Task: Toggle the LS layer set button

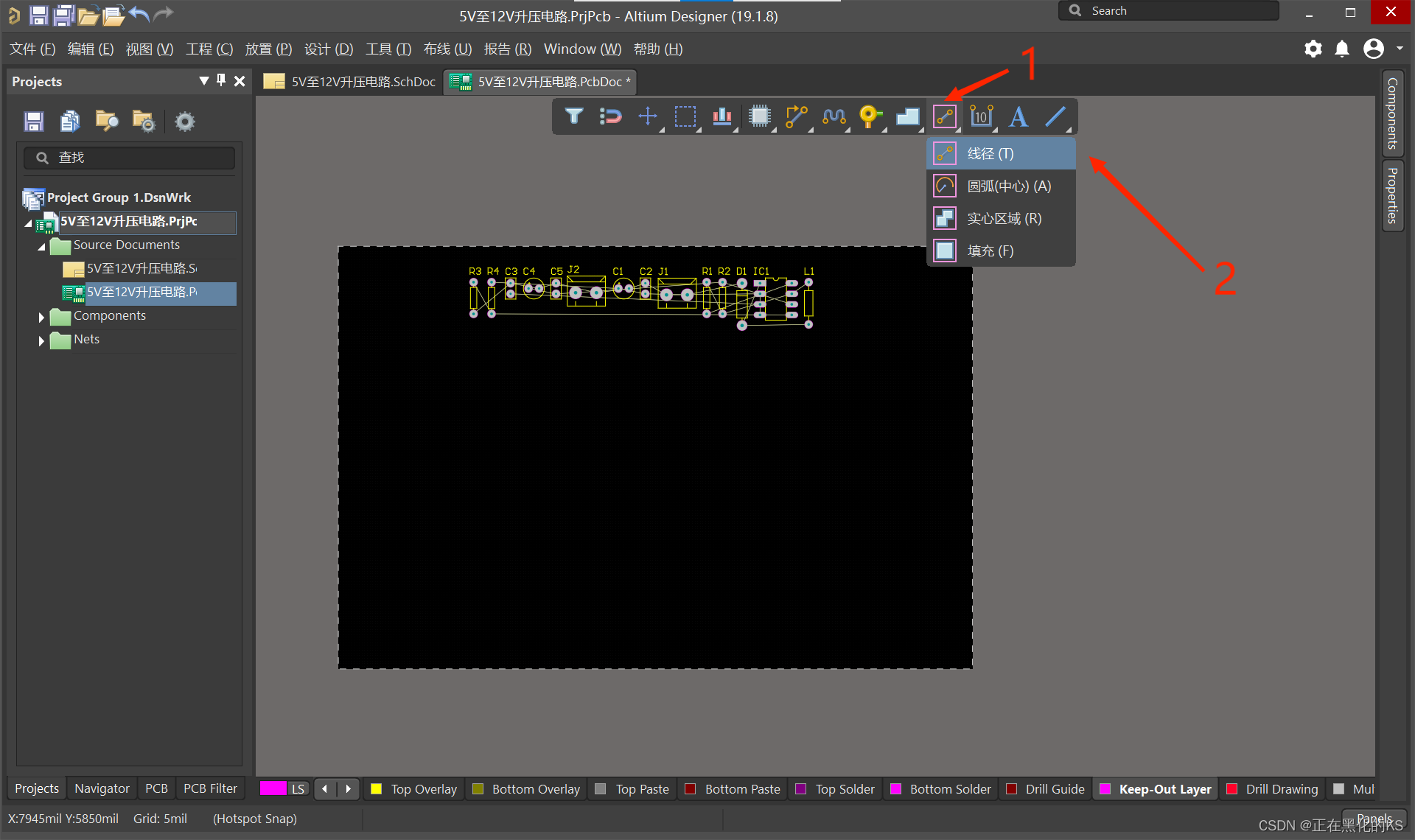Action: click(298, 789)
